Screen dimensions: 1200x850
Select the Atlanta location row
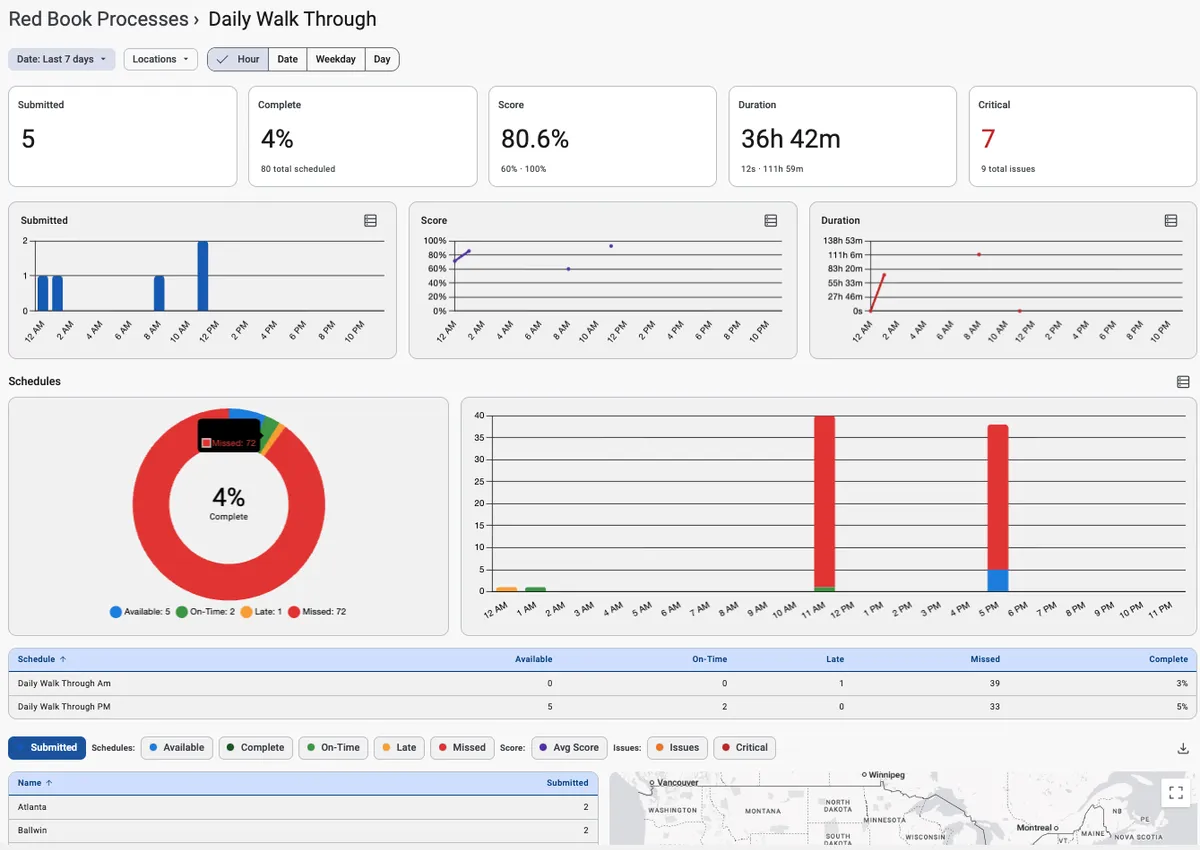point(303,807)
